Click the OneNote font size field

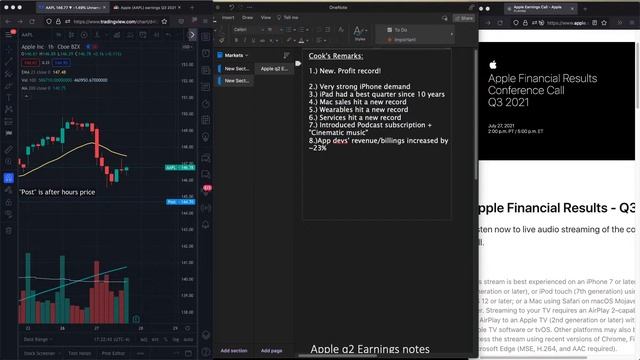[x=269, y=29]
